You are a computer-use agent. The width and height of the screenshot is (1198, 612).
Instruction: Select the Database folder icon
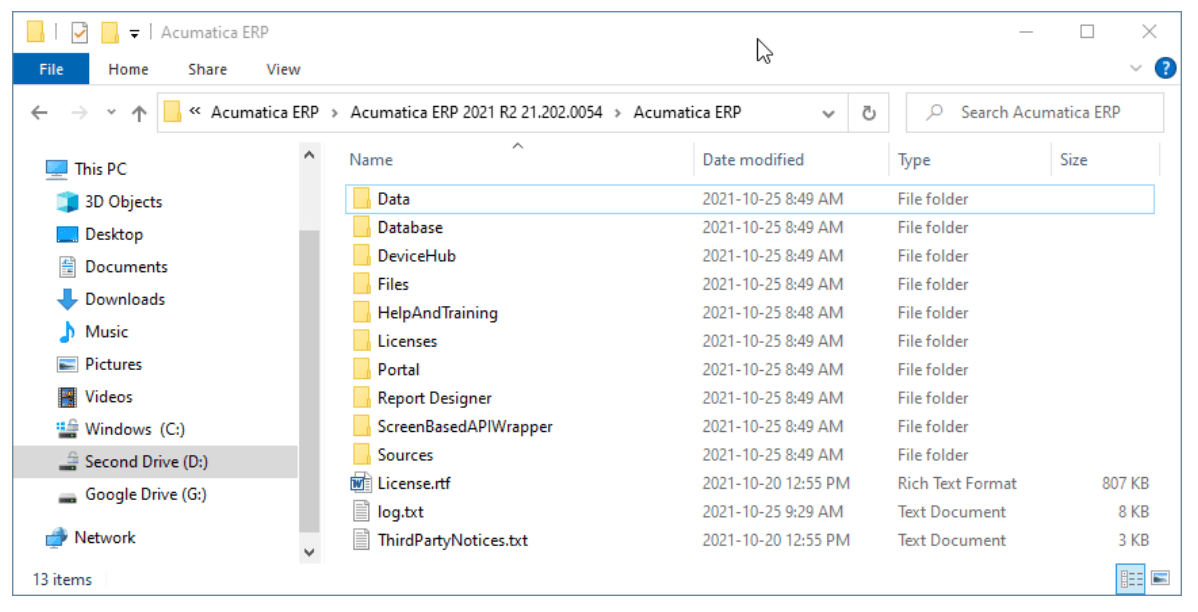click(361, 227)
